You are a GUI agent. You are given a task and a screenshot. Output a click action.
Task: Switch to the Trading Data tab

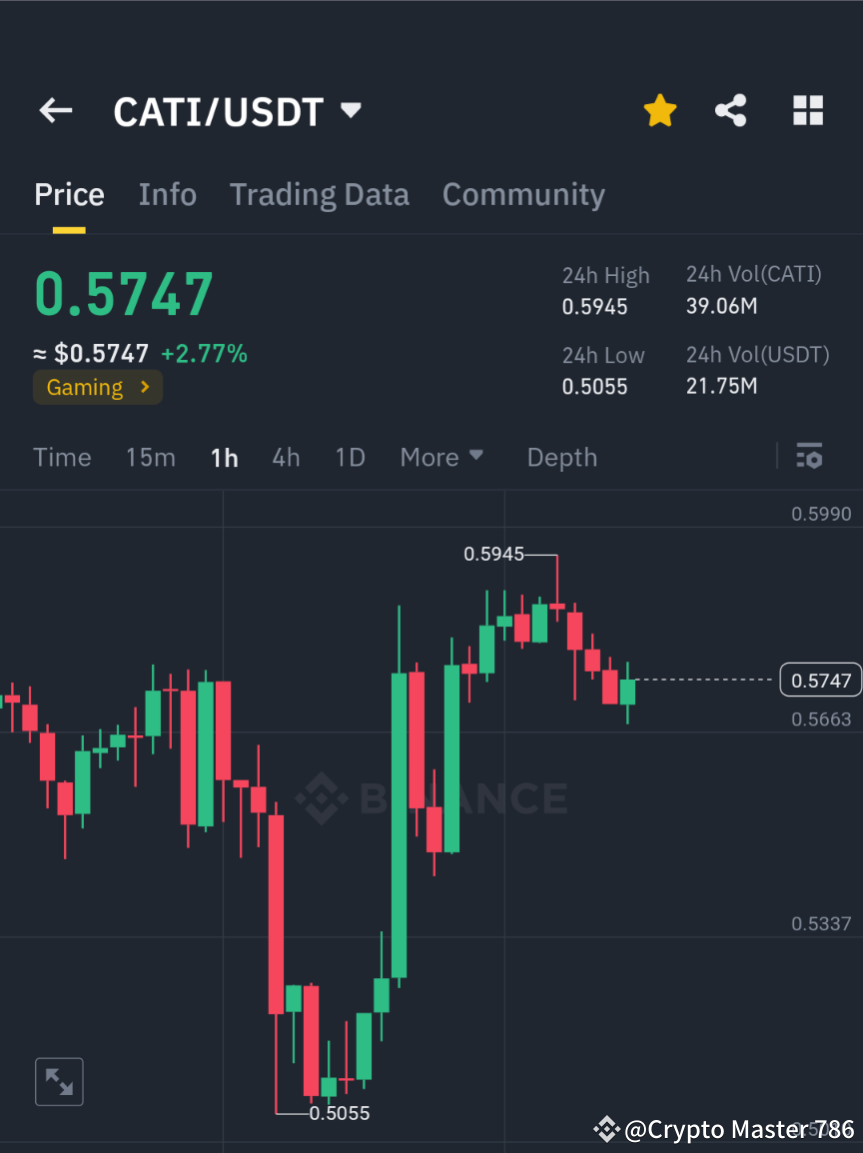point(319,195)
